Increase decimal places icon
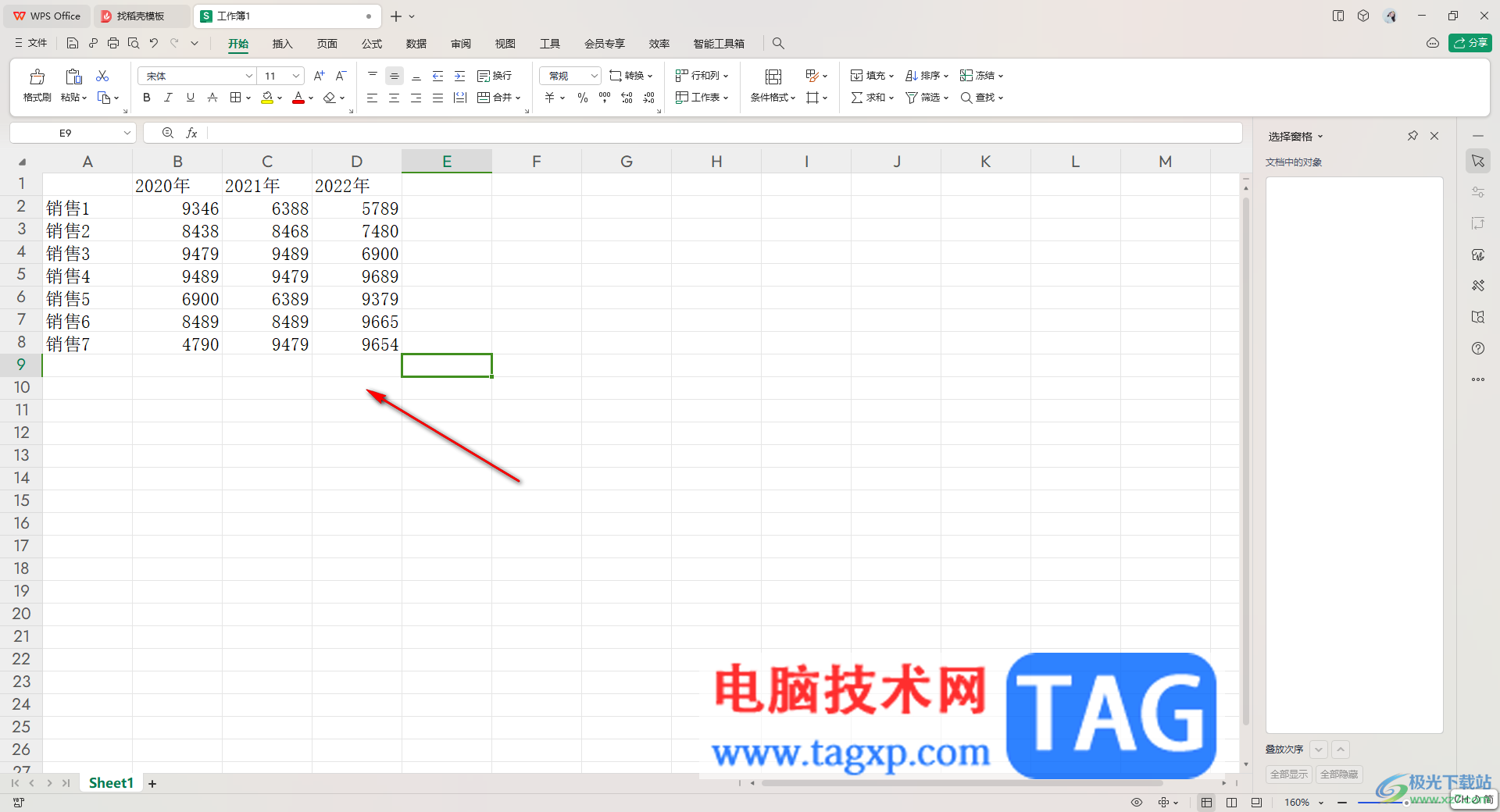Screen dimensions: 1500x812 tap(627, 98)
